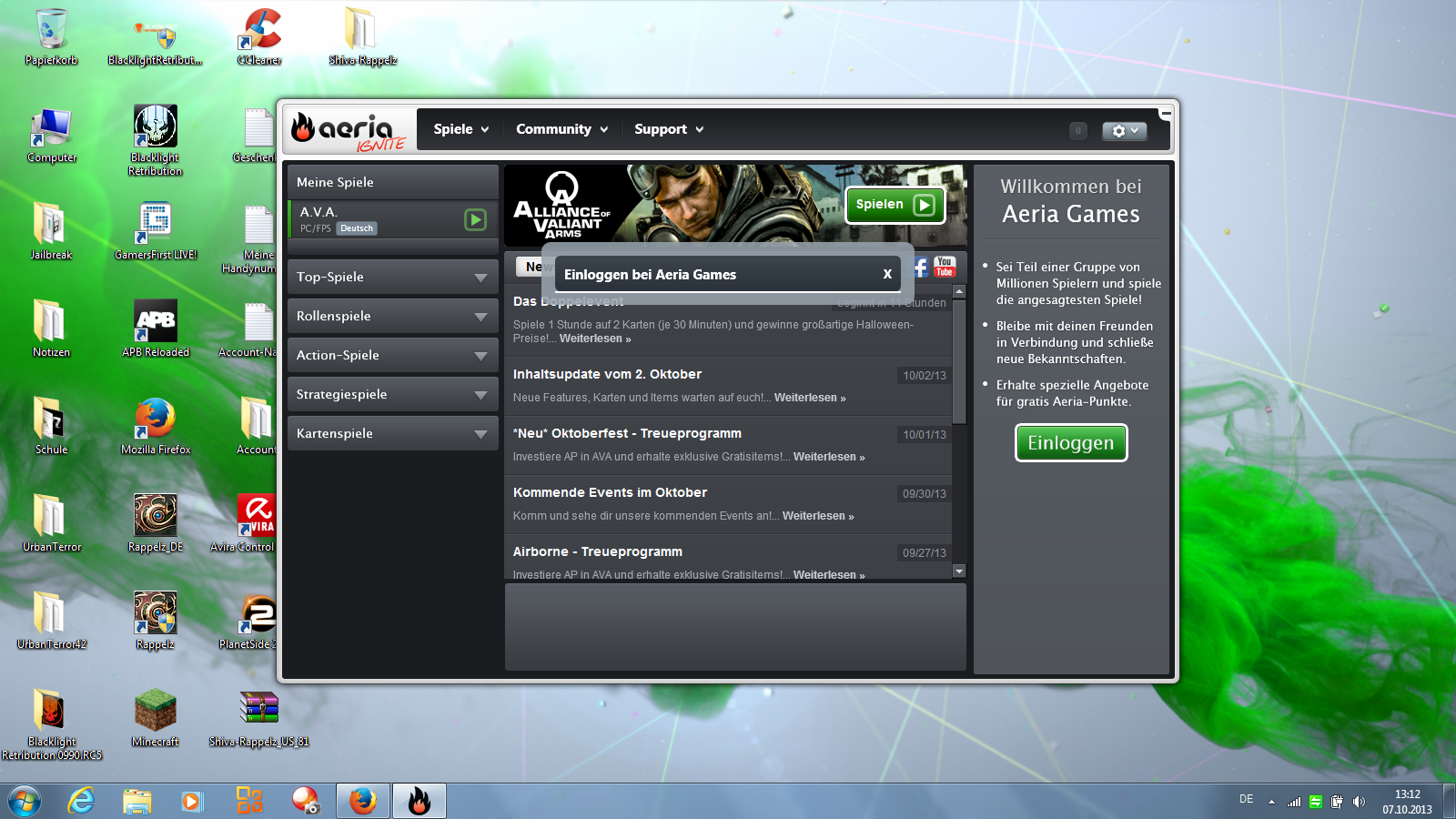Screen dimensions: 1456x819
Task: Click the news list scrollbar down arrow
Action: [959, 571]
